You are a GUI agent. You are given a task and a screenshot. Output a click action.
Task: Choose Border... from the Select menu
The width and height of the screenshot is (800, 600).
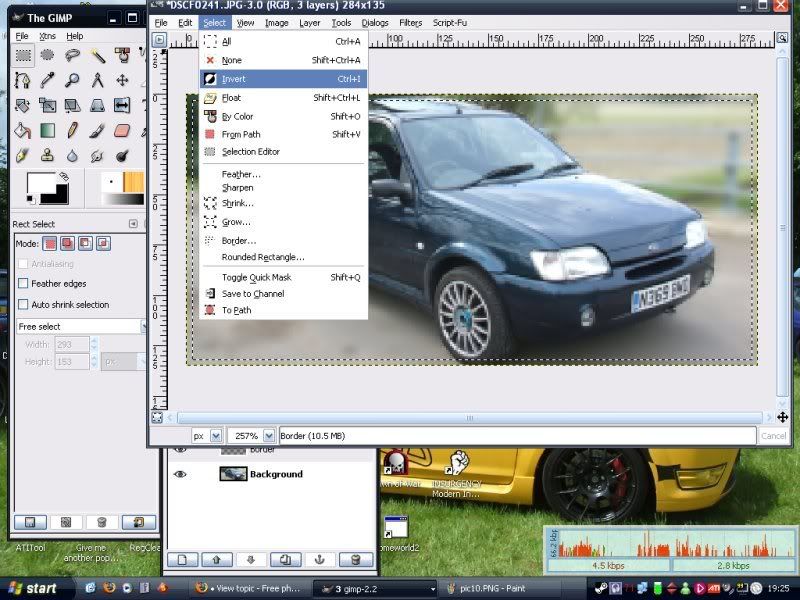coord(283,240)
